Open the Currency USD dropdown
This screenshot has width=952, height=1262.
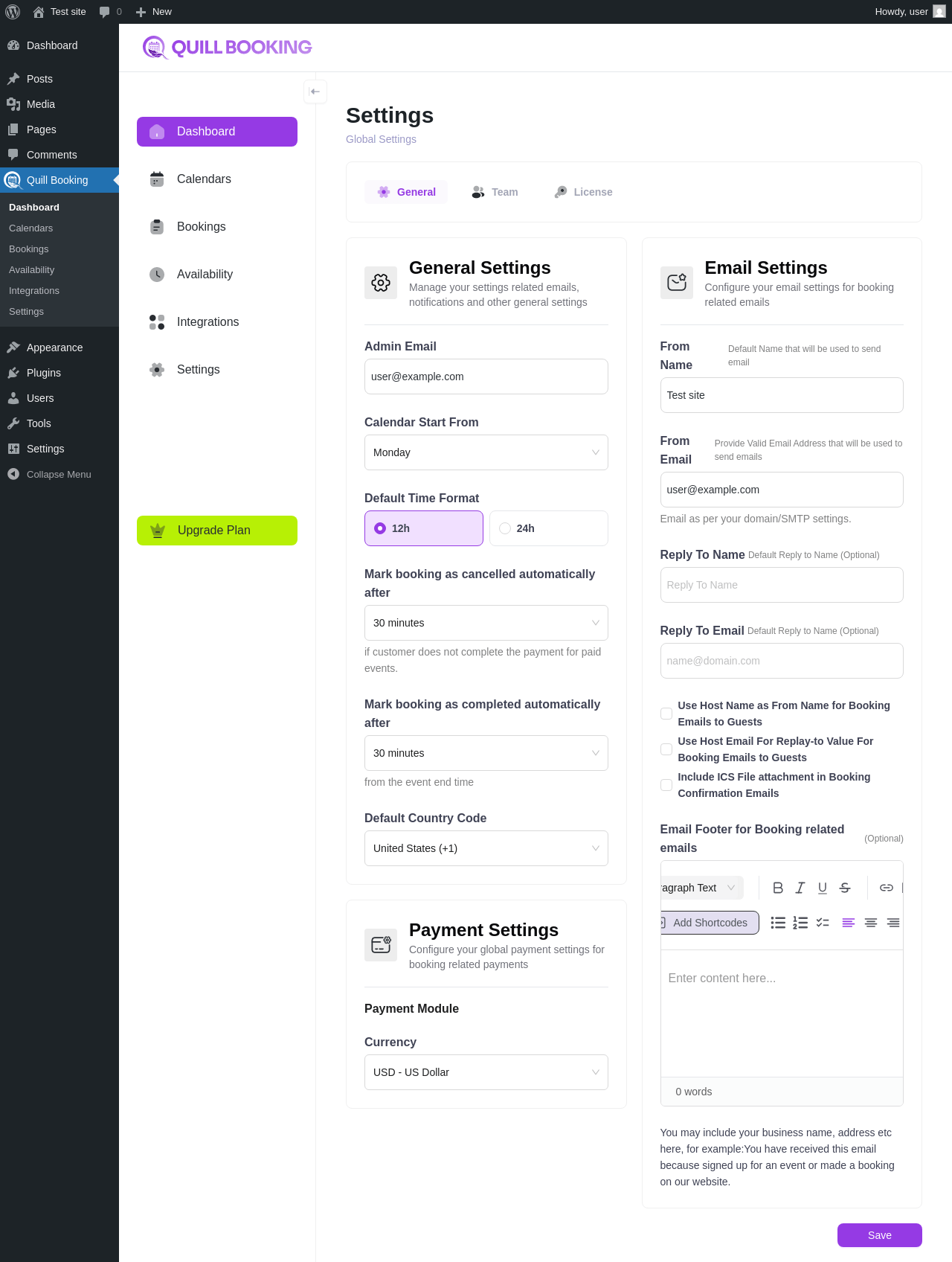(x=486, y=1072)
